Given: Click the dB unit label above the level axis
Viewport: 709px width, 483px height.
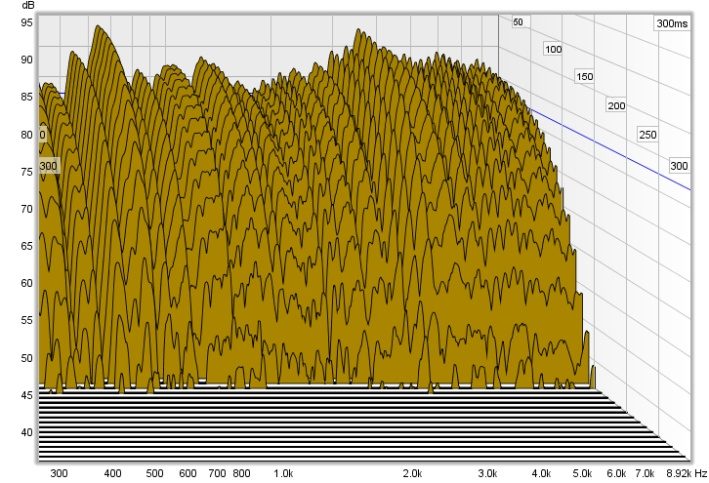Looking at the screenshot, I should click(x=28, y=5).
